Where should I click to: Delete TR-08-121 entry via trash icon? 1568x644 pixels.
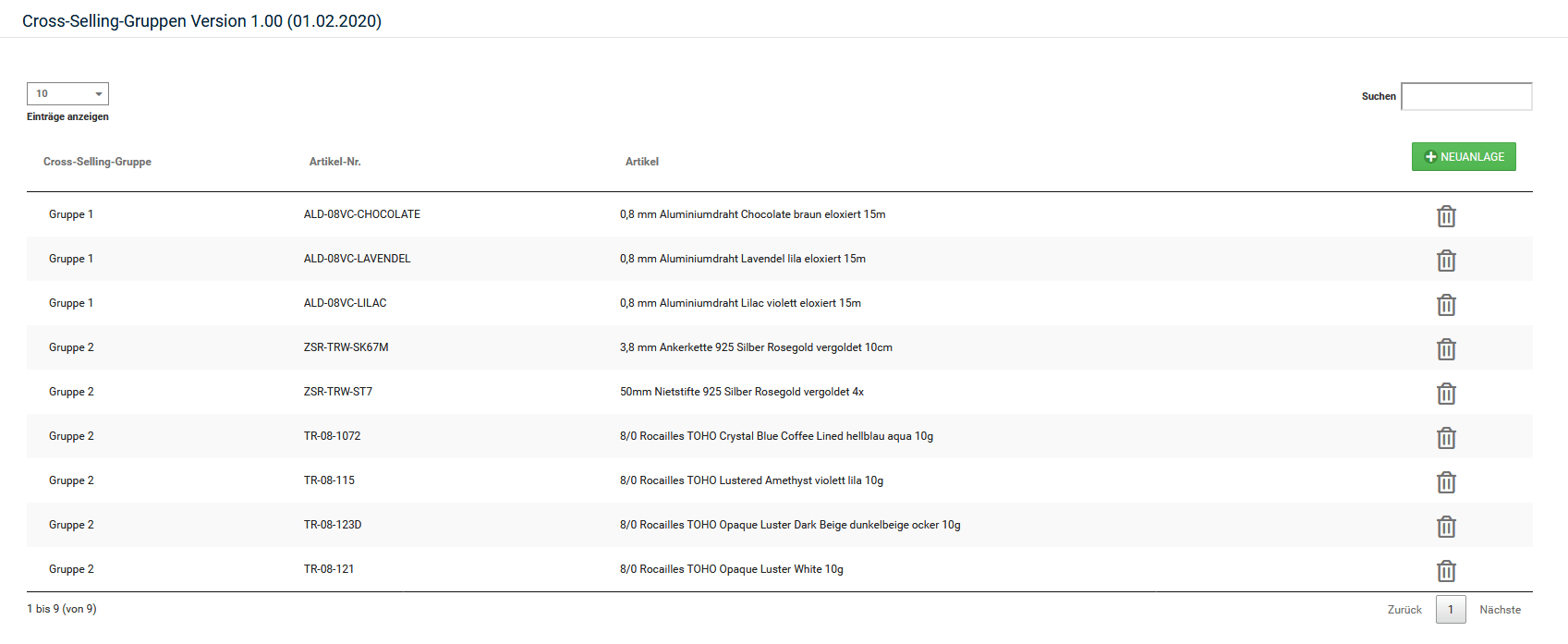(x=1446, y=571)
